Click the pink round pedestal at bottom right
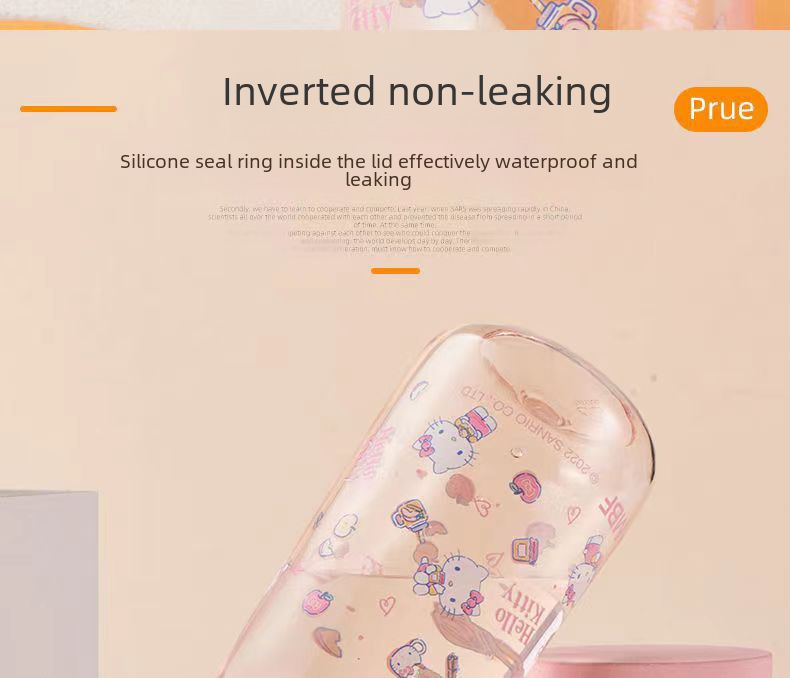Viewport: 790px width, 678px height. point(650,661)
